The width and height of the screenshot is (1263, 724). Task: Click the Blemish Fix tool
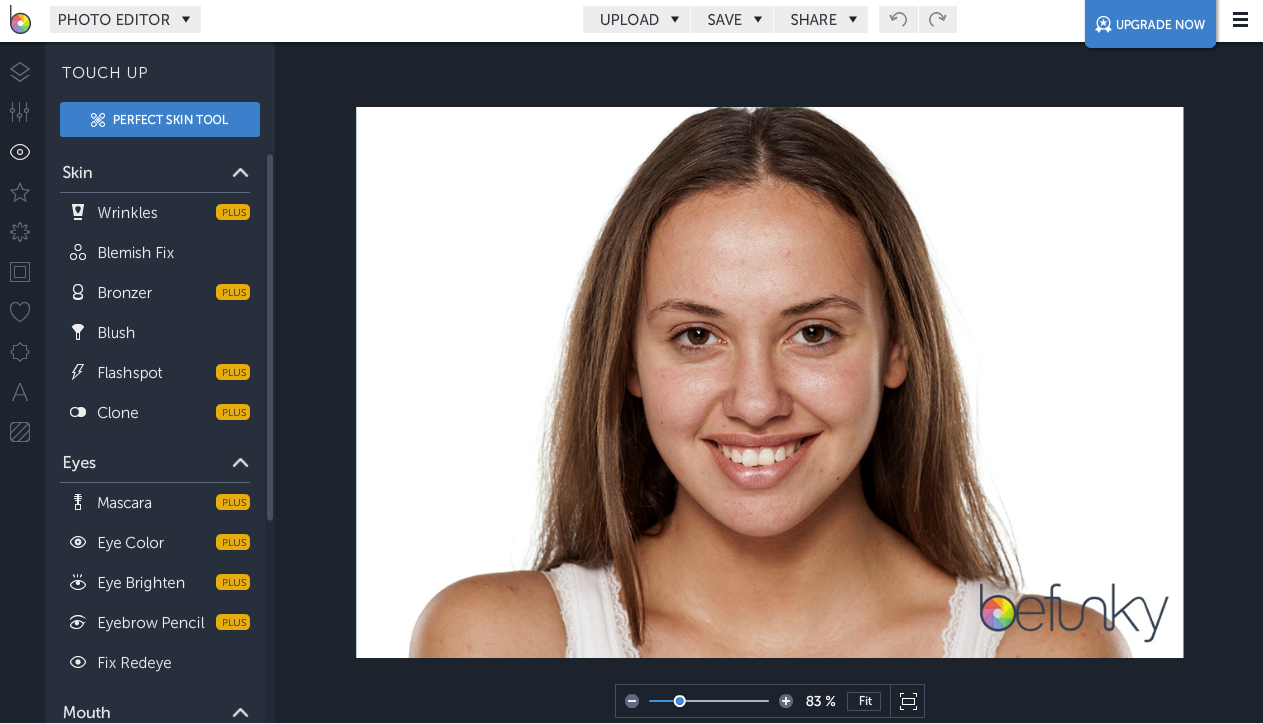pos(135,252)
